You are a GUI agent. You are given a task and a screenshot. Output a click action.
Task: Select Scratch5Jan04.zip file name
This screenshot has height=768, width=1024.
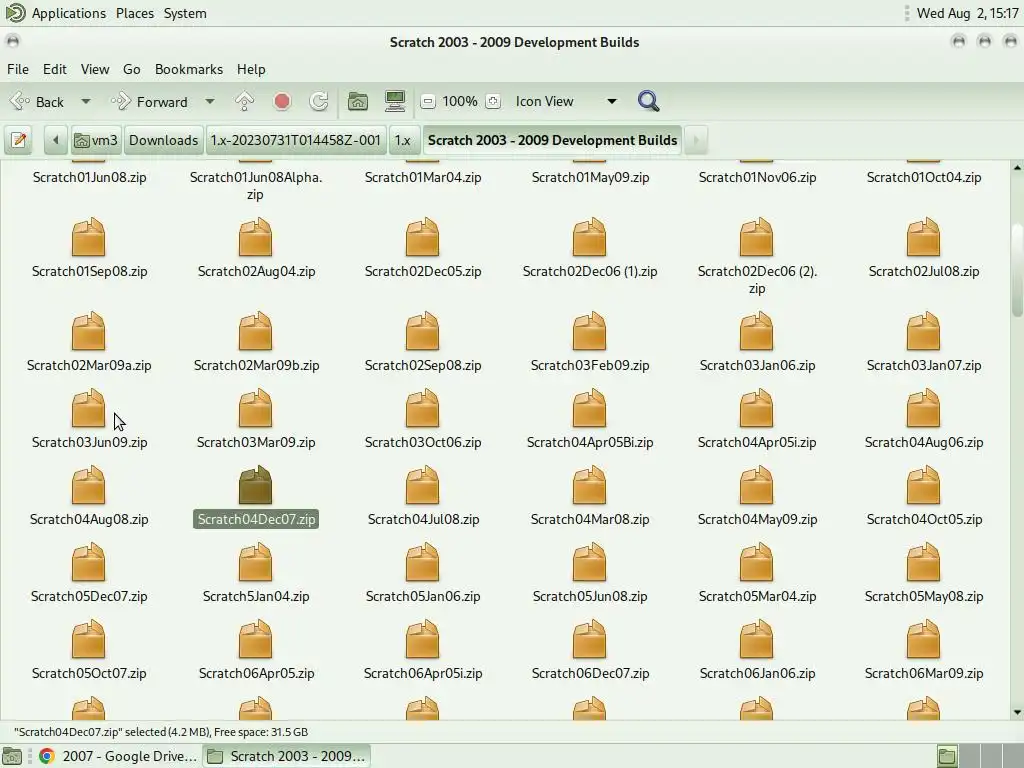[256, 596]
